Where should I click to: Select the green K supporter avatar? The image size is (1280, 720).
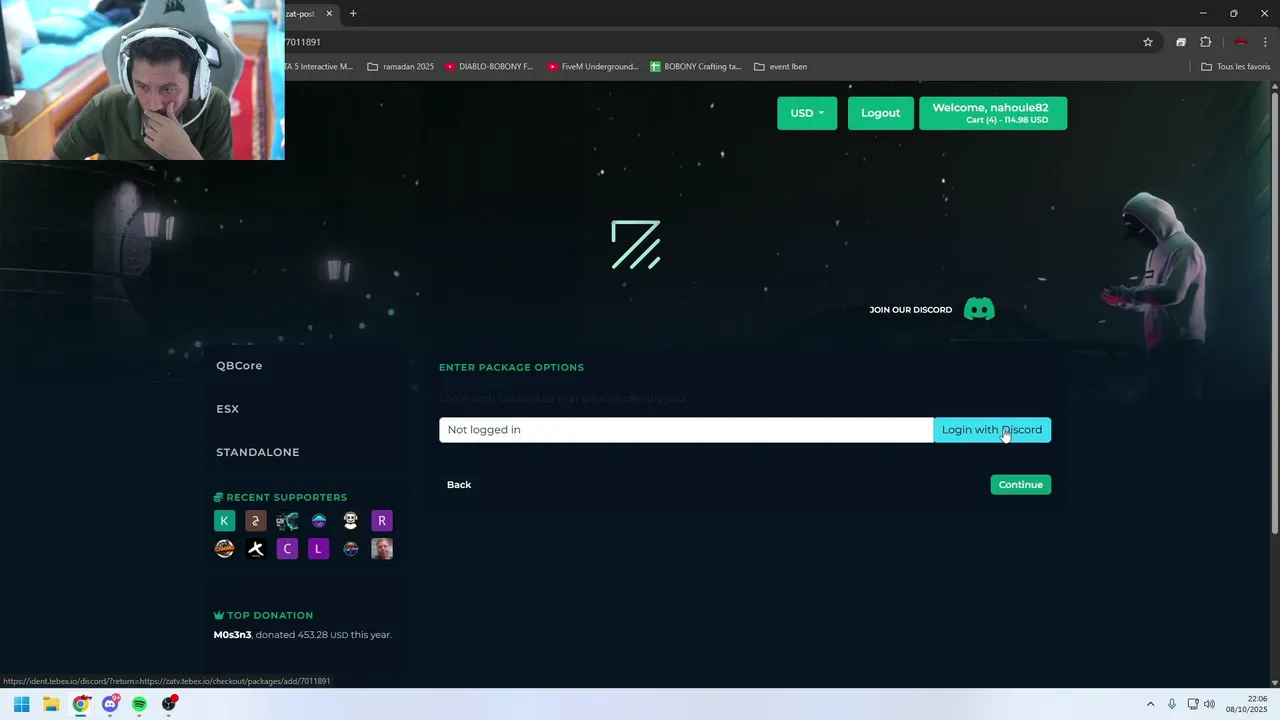point(224,520)
